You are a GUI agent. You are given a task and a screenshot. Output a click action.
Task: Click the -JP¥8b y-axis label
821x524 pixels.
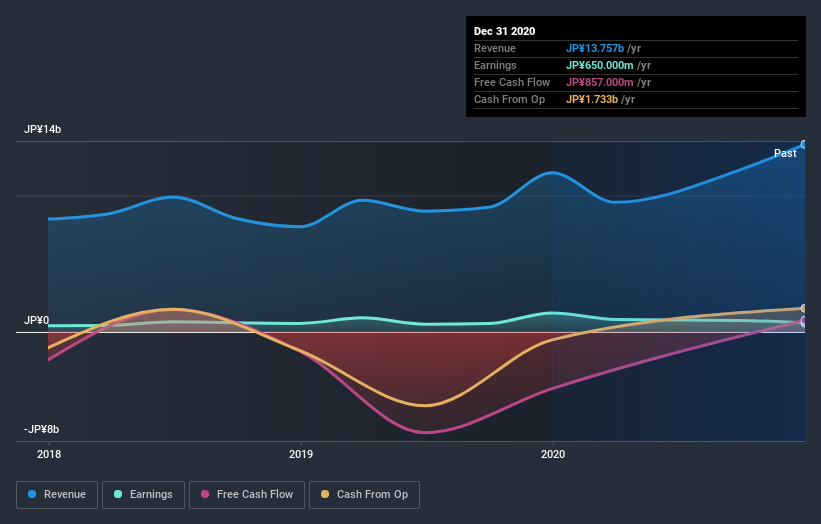point(41,429)
